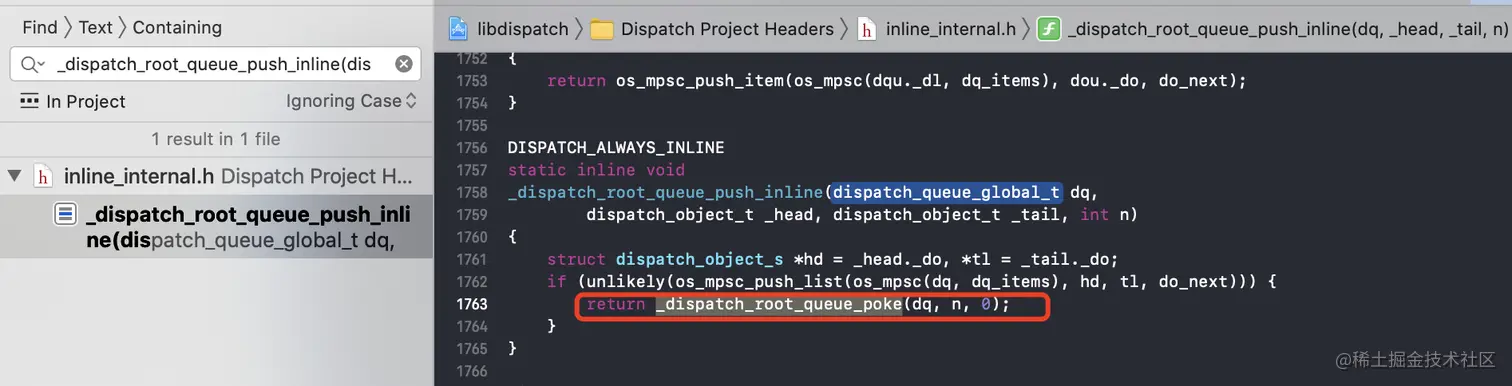Click the libdispatch project icon in breadcrumb
The height and width of the screenshot is (386, 1512).
pos(458,29)
